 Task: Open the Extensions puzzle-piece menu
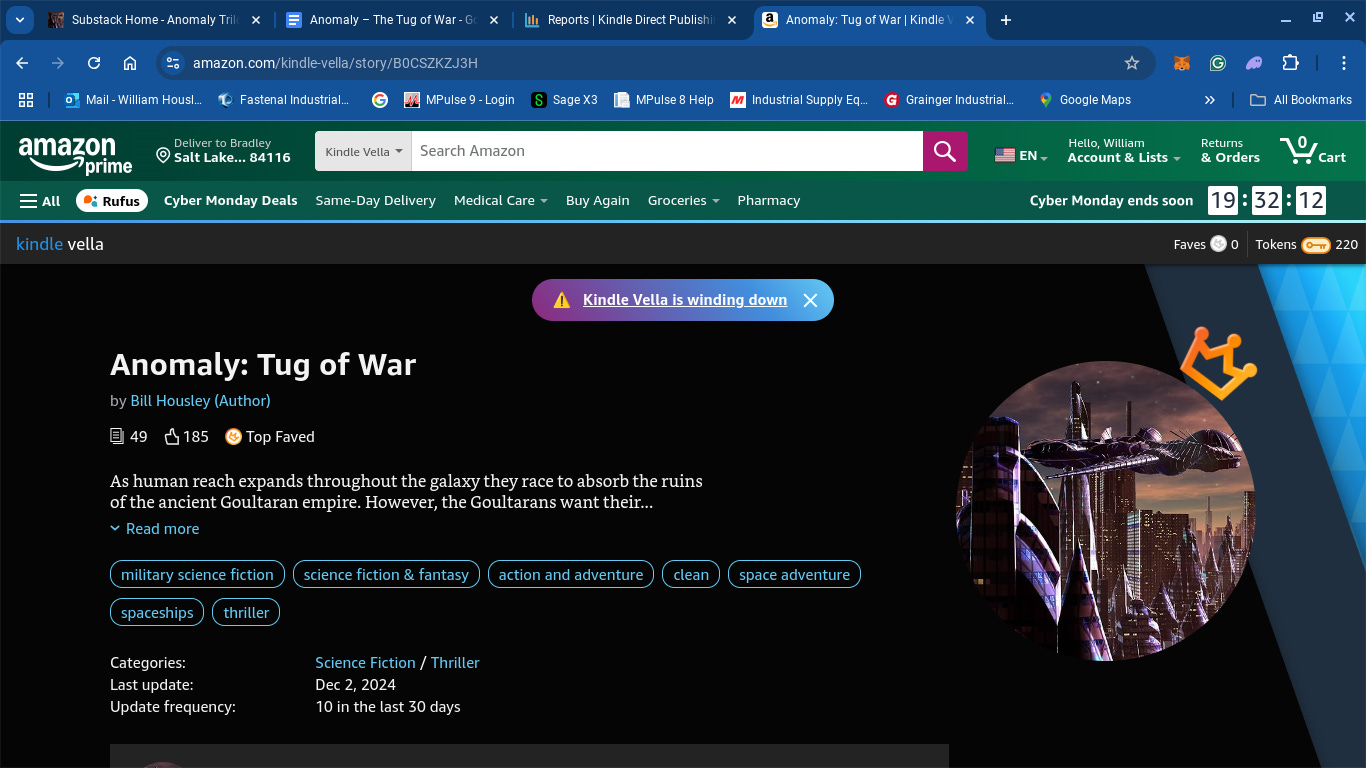click(x=1290, y=63)
